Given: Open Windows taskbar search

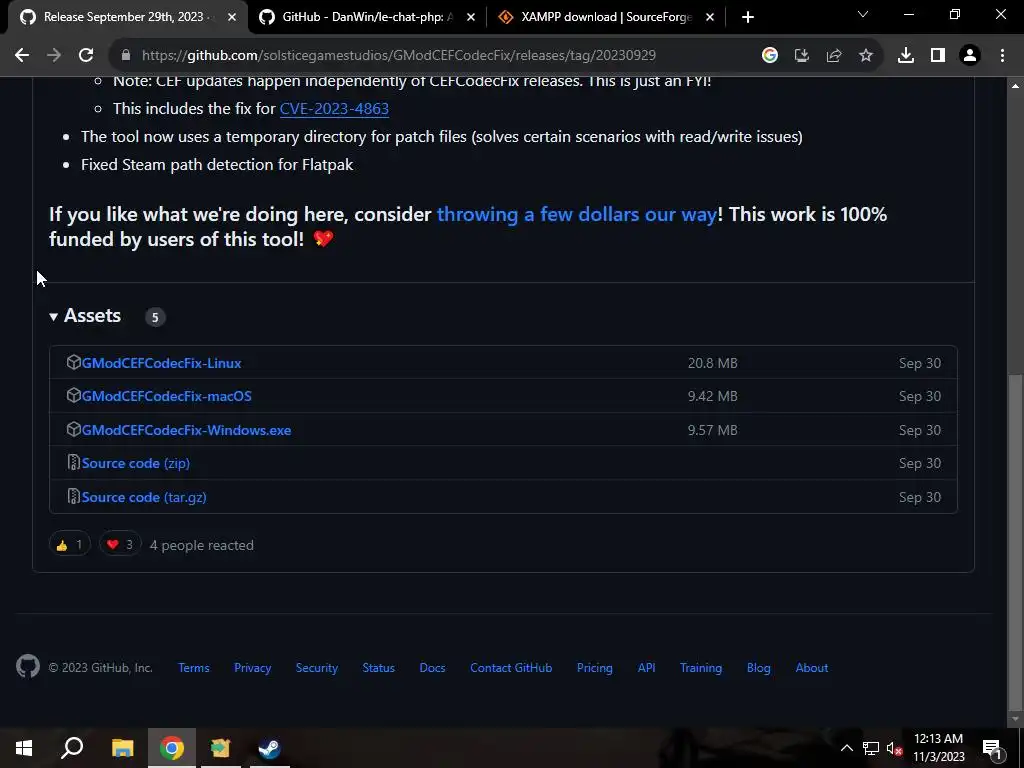Looking at the screenshot, I should (x=72, y=748).
